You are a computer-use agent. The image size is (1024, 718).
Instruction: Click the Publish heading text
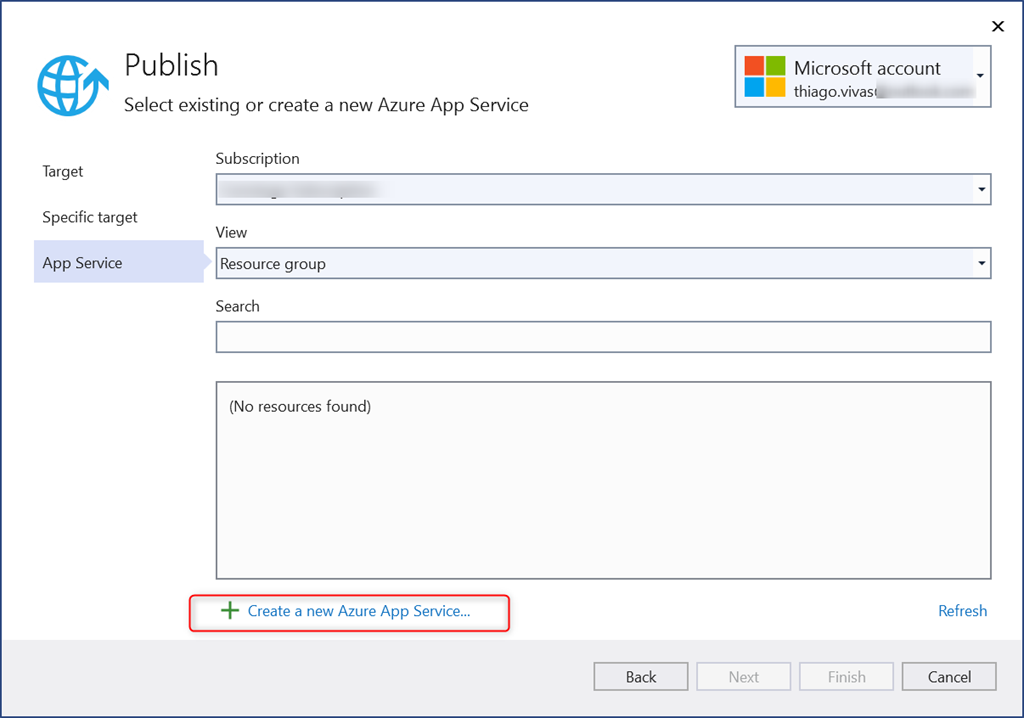[171, 65]
